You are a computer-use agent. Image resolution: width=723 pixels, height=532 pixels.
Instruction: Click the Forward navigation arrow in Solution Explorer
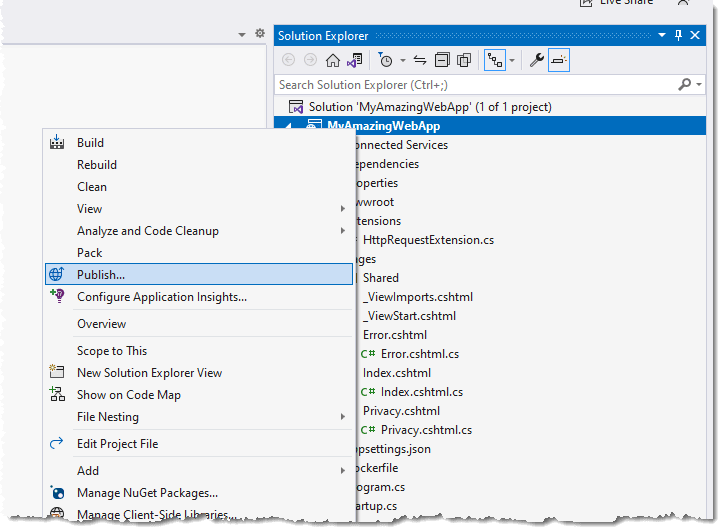point(310,60)
